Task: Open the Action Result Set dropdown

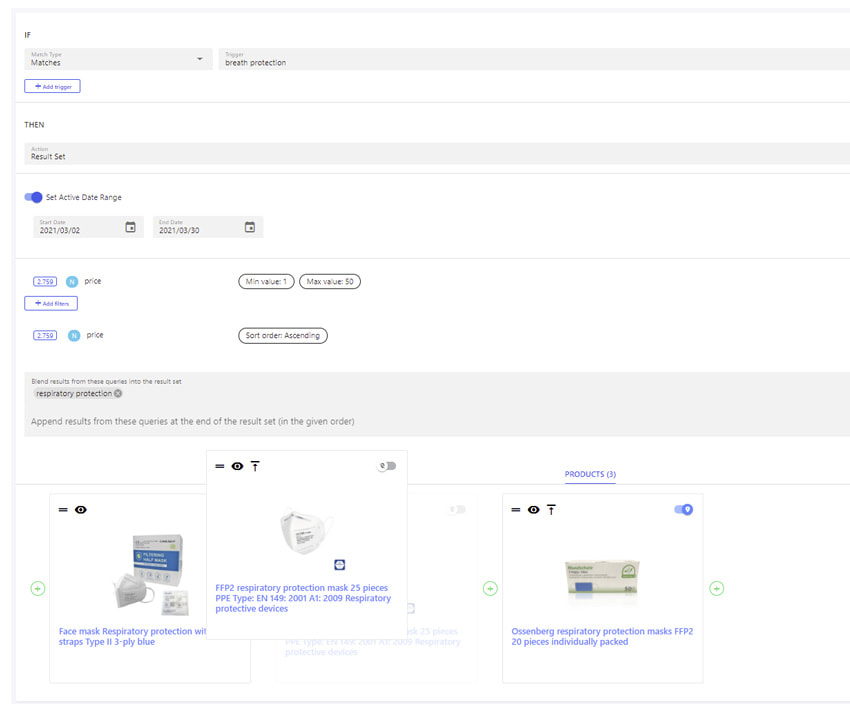Action: pos(436,153)
